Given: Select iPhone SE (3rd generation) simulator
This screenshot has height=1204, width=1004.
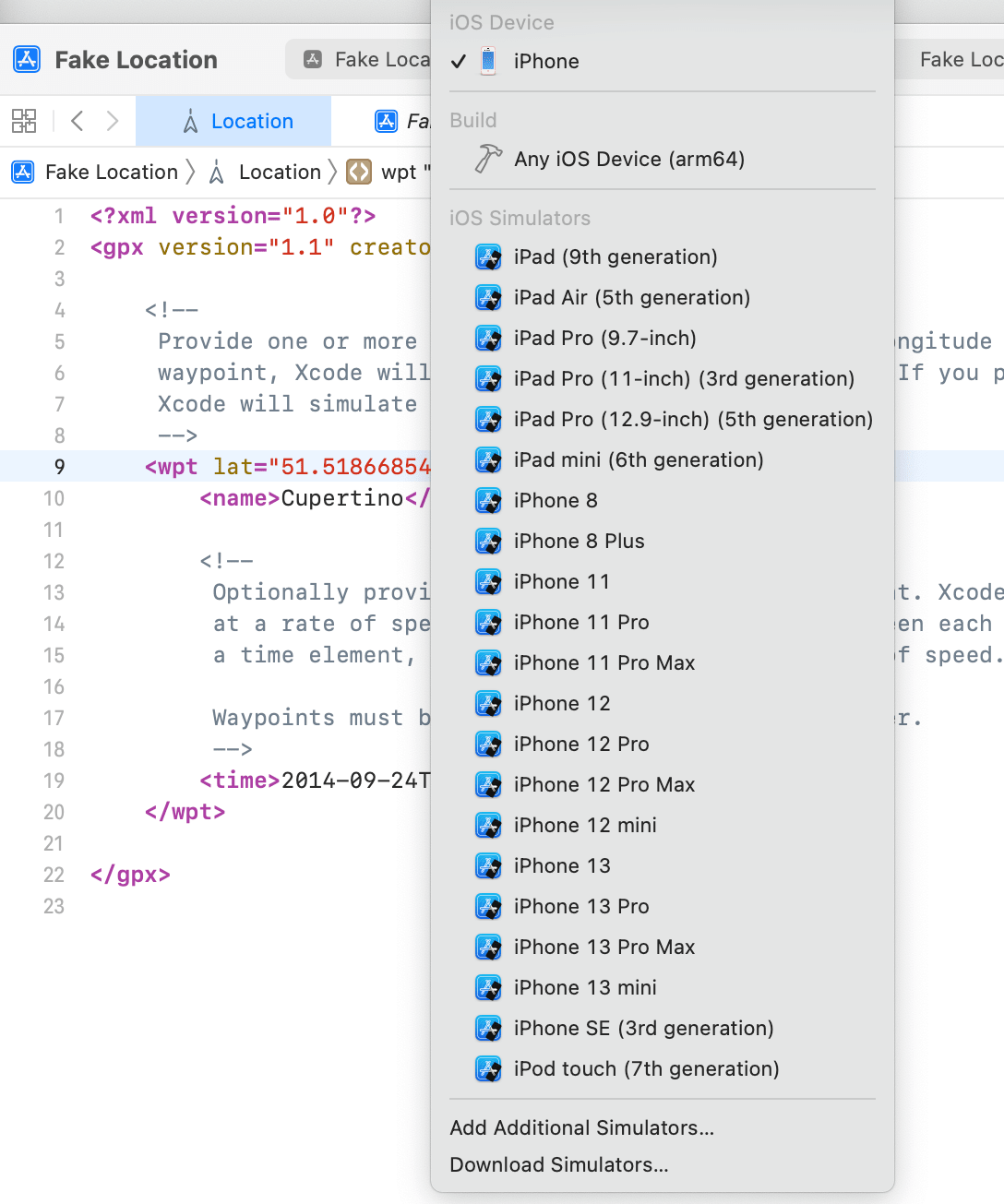Looking at the screenshot, I should coord(663,1028).
